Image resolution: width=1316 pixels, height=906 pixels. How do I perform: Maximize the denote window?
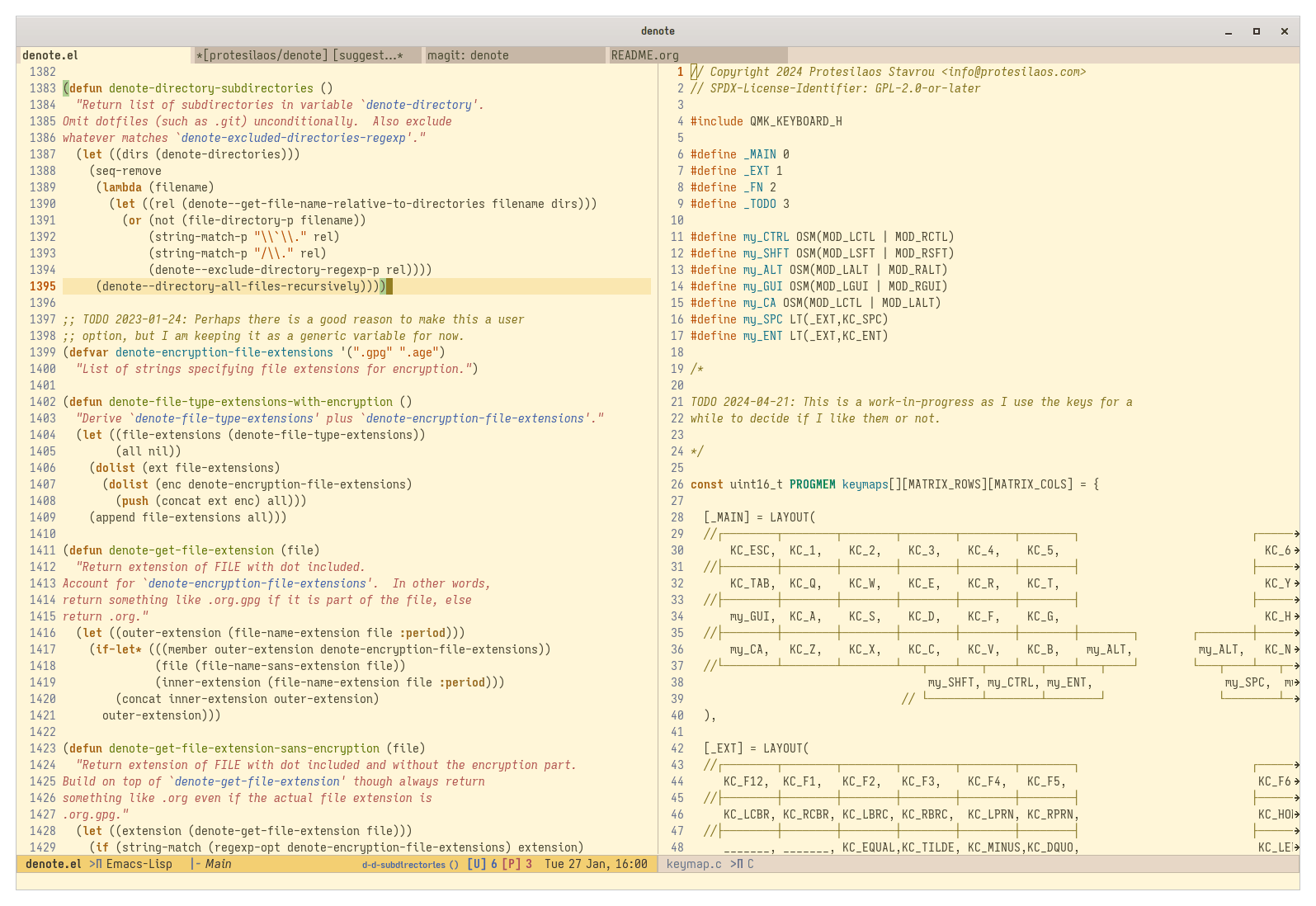(x=1256, y=31)
